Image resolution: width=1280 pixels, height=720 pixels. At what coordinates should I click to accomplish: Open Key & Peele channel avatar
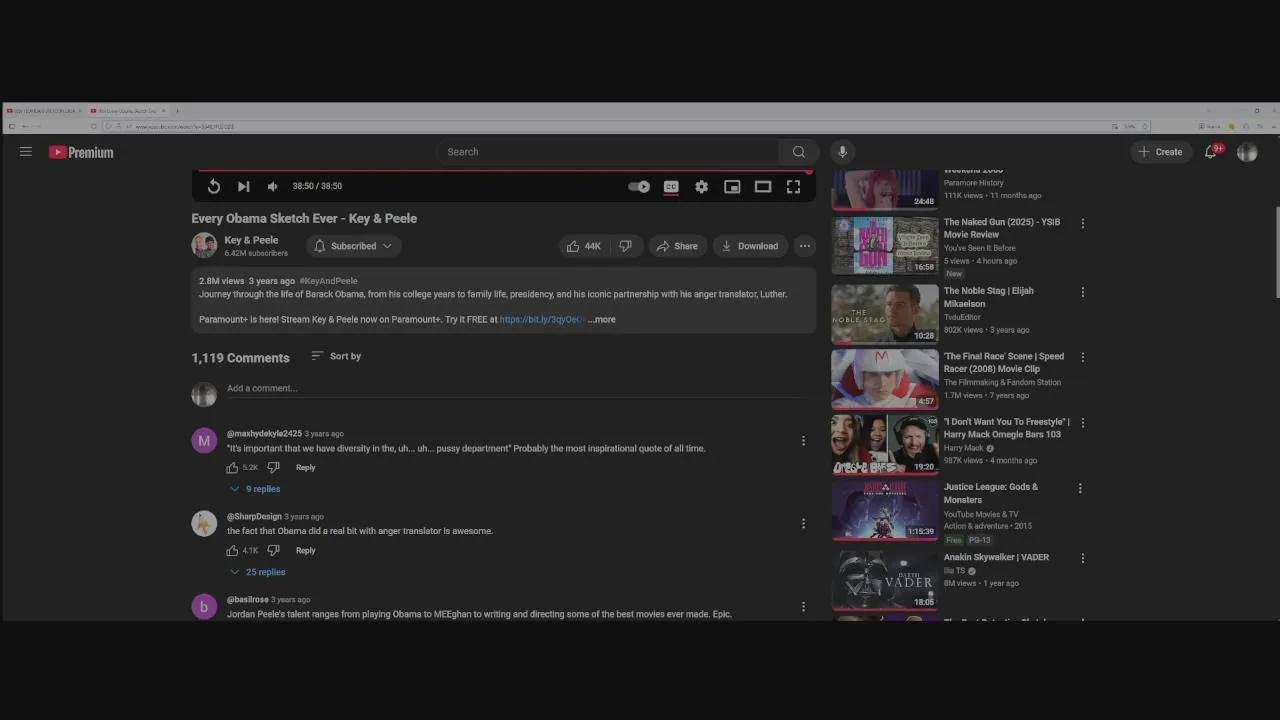pyautogui.click(x=204, y=245)
